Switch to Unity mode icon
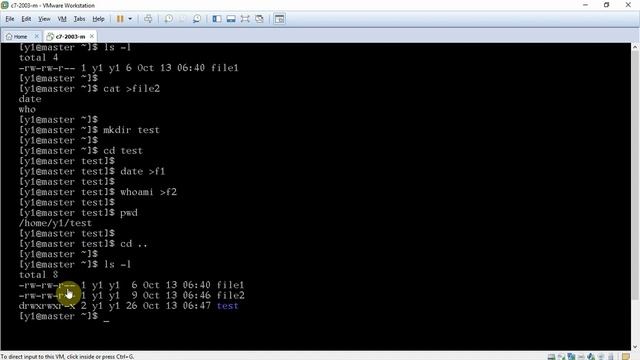The image size is (640, 360). (259, 19)
